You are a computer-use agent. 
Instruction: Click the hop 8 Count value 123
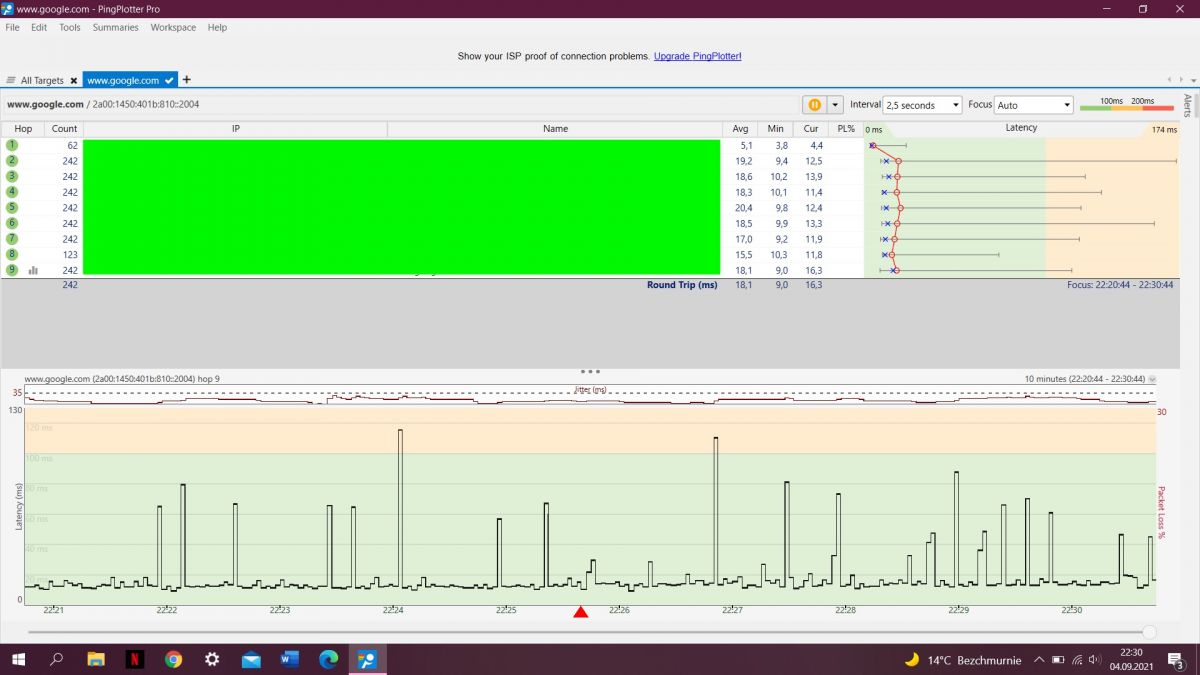click(x=70, y=255)
